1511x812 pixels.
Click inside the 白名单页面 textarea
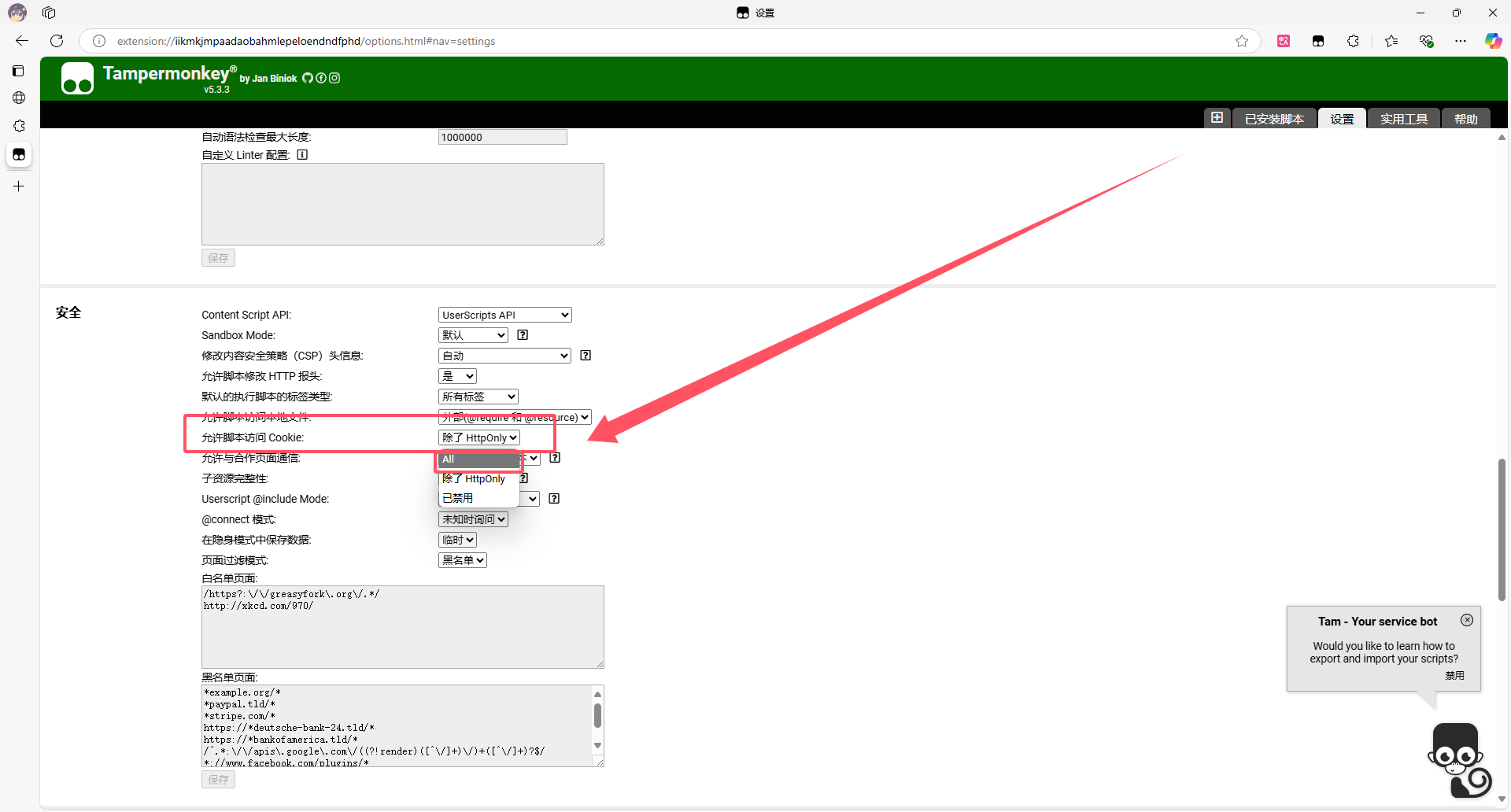tap(403, 627)
